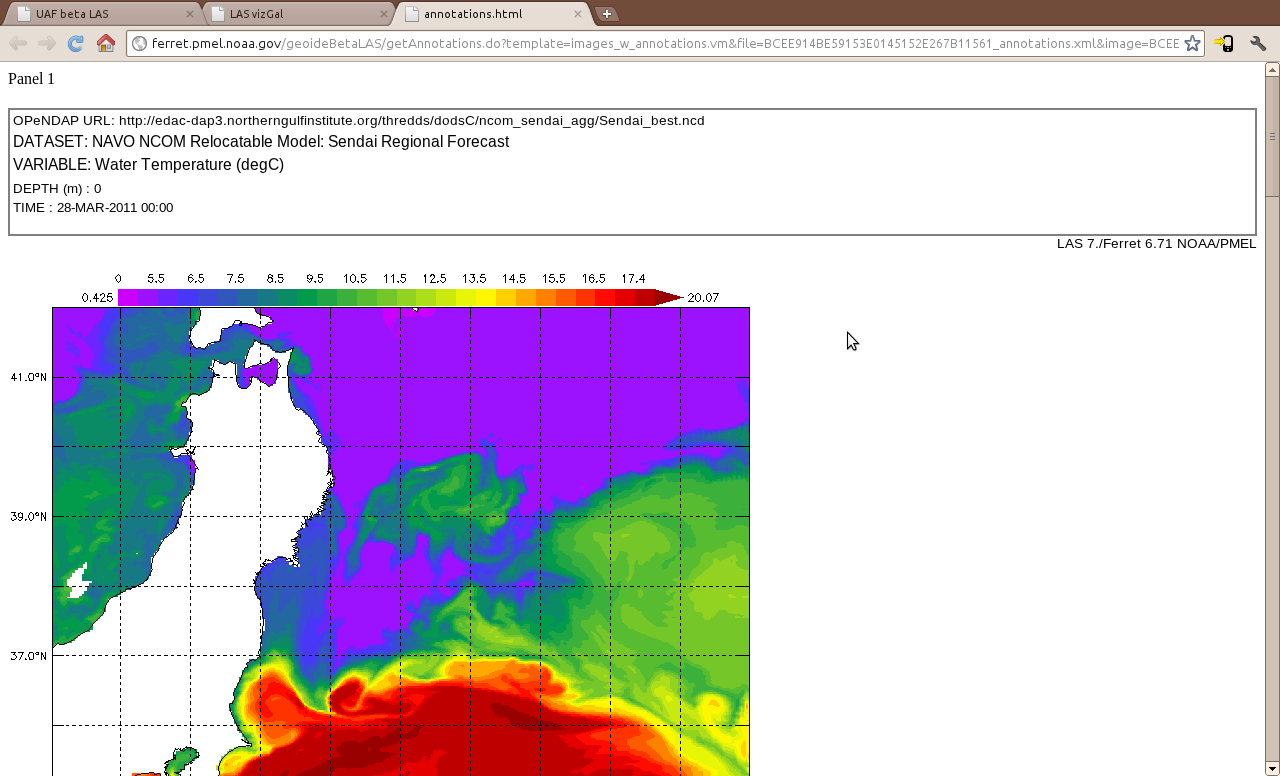Close the annotations.html tab
The image size is (1280, 776).
pyautogui.click(x=577, y=14)
